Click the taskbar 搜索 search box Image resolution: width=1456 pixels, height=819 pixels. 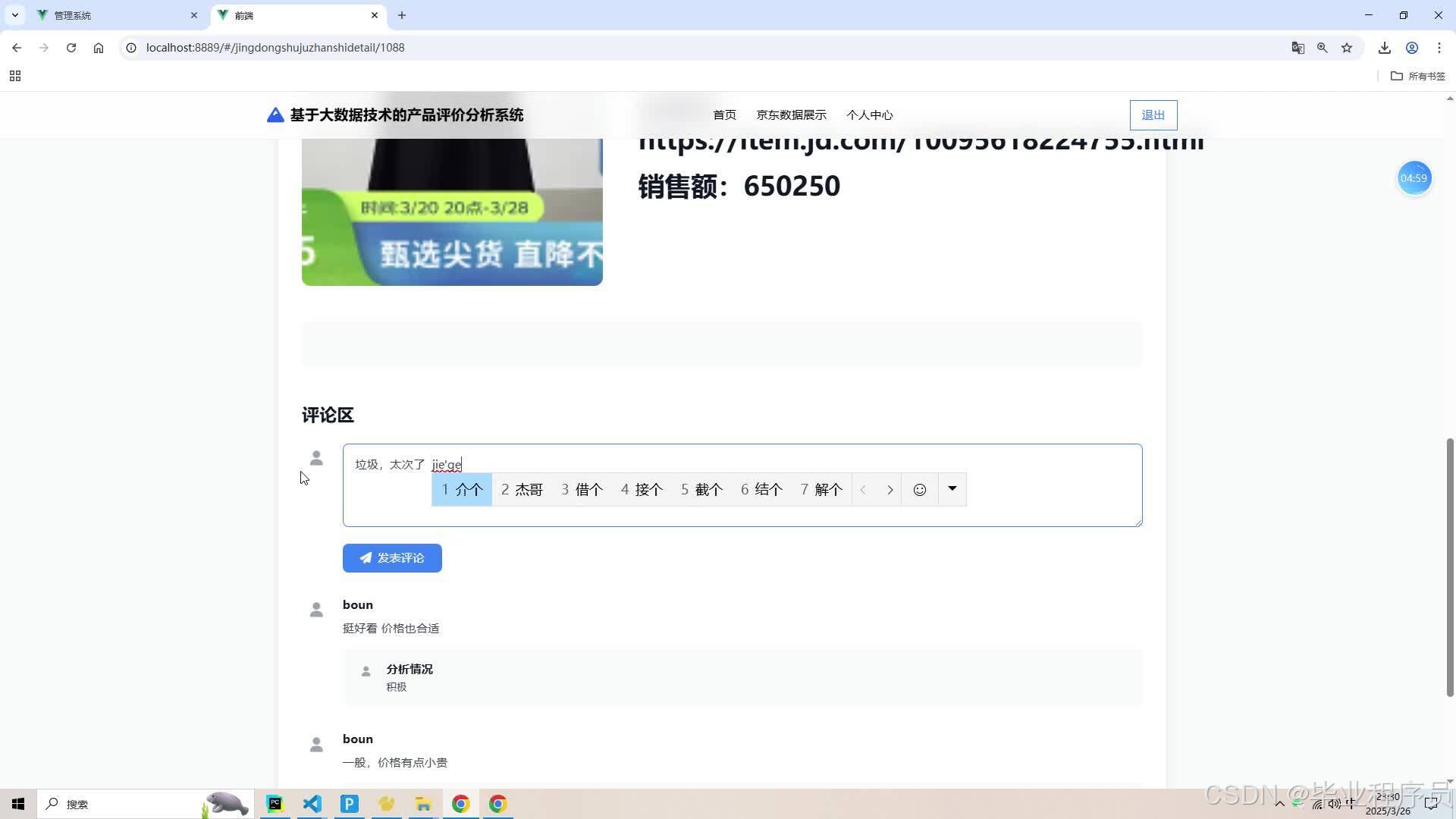tap(144, 804)
